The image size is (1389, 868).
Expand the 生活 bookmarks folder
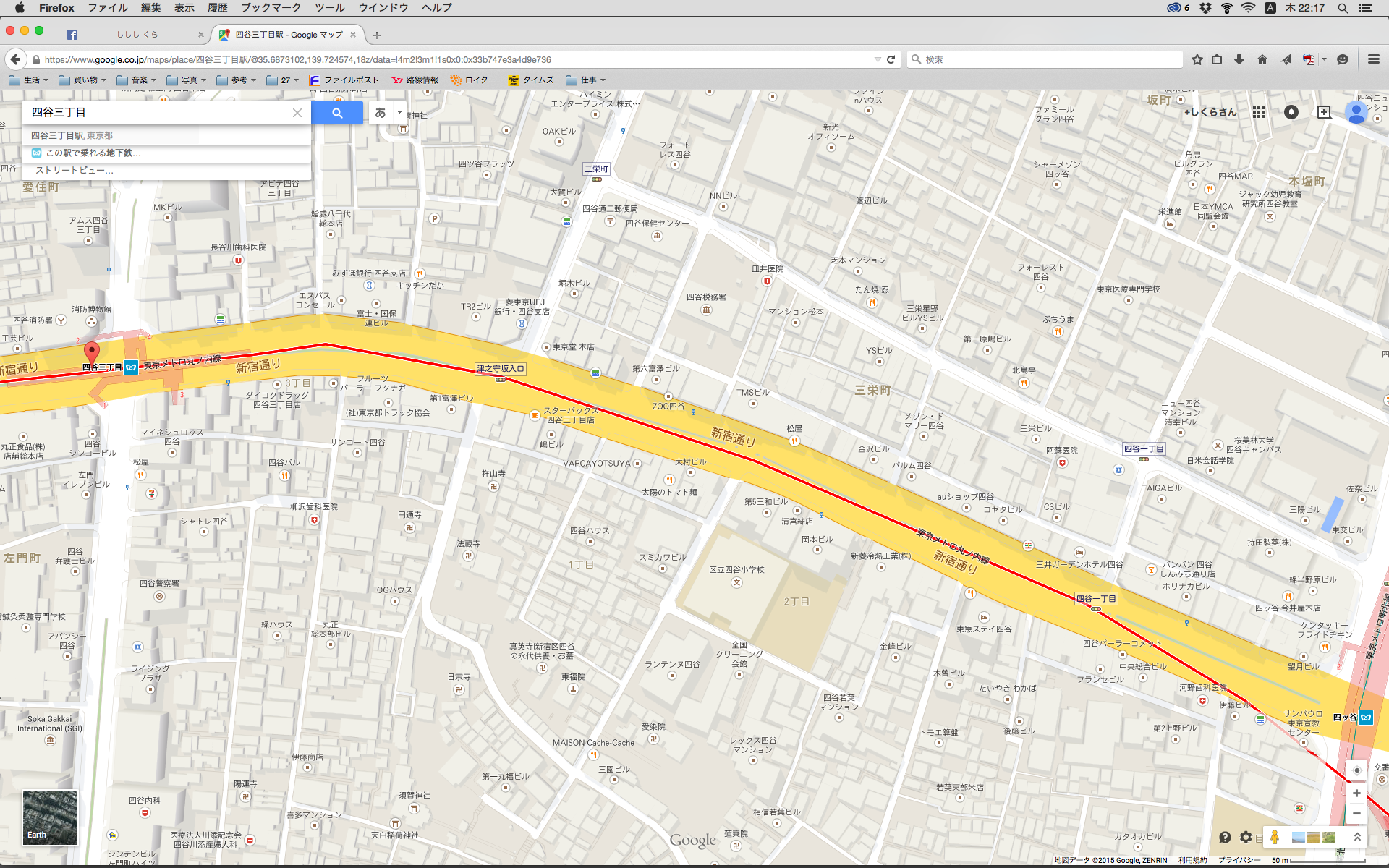pos(28,80)
